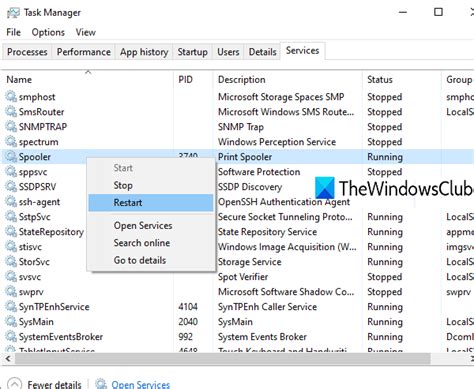Viewport: 474px width, 389px height.
Task: Click the gear icon beside ssh-agent
Action: [11, 202]
